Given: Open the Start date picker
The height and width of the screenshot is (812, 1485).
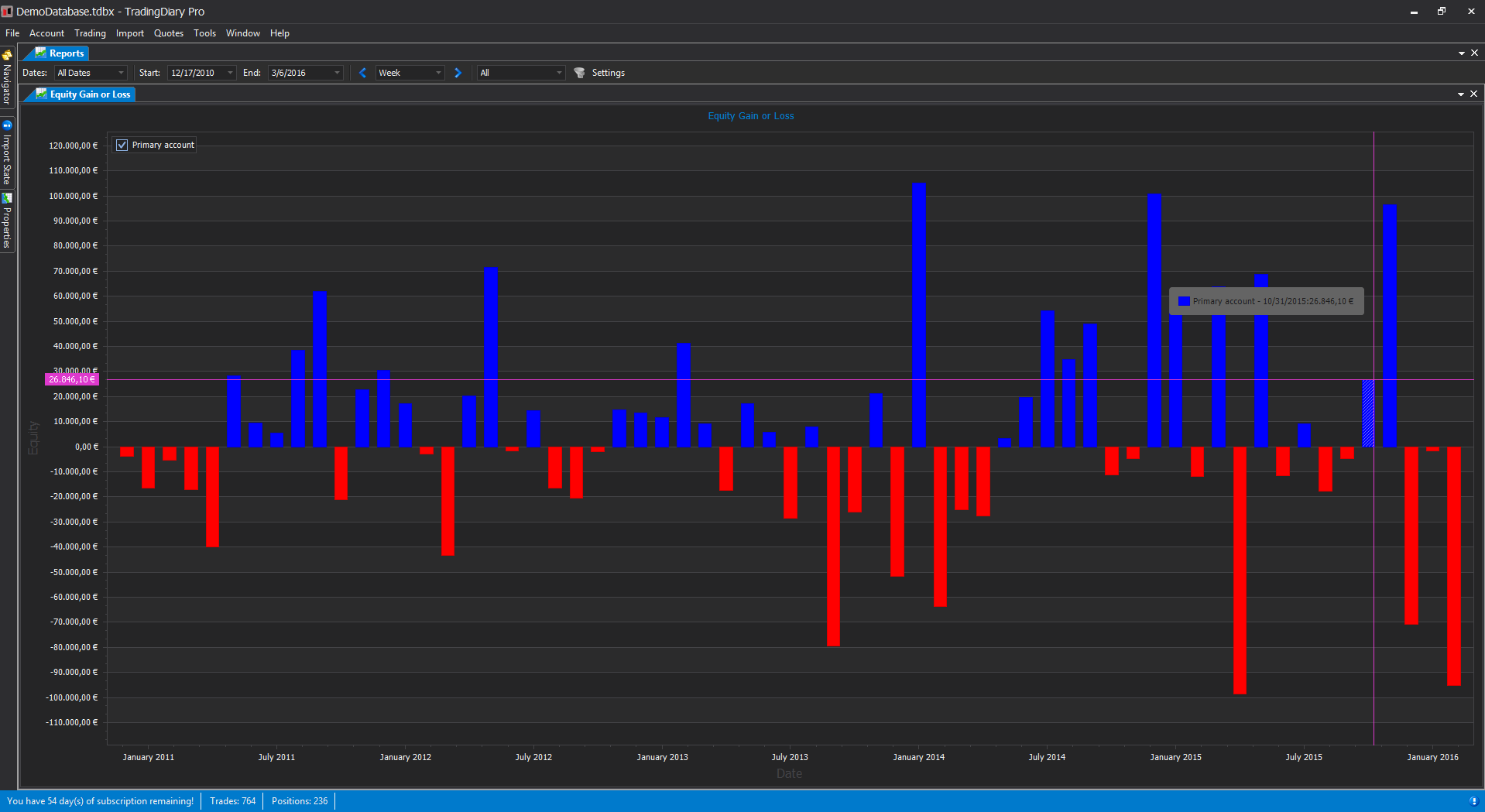Looking at the screenshot, I should pyautogui.click(x=230, y=73).
